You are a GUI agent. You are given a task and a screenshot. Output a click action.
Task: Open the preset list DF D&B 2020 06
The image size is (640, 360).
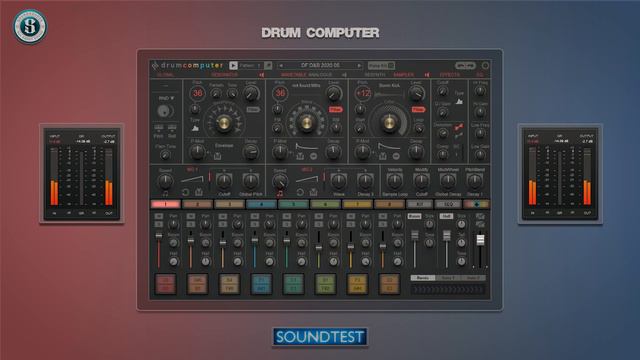(320, 65)
